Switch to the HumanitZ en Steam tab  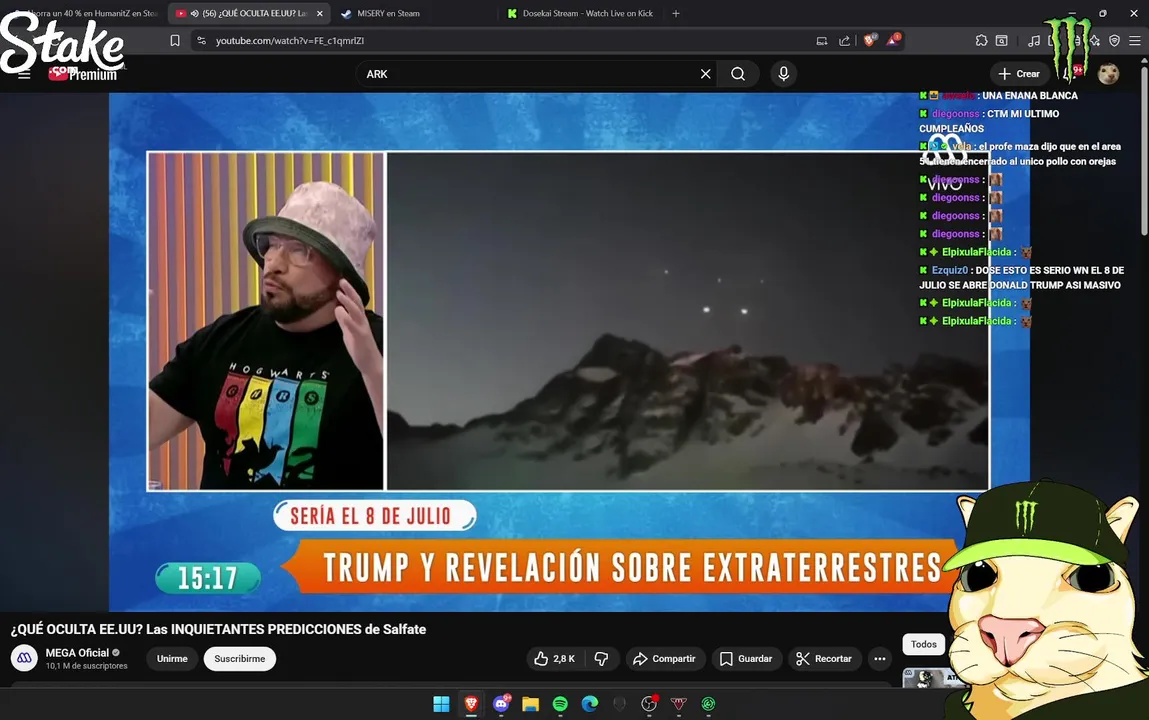(x=86, y=13)
